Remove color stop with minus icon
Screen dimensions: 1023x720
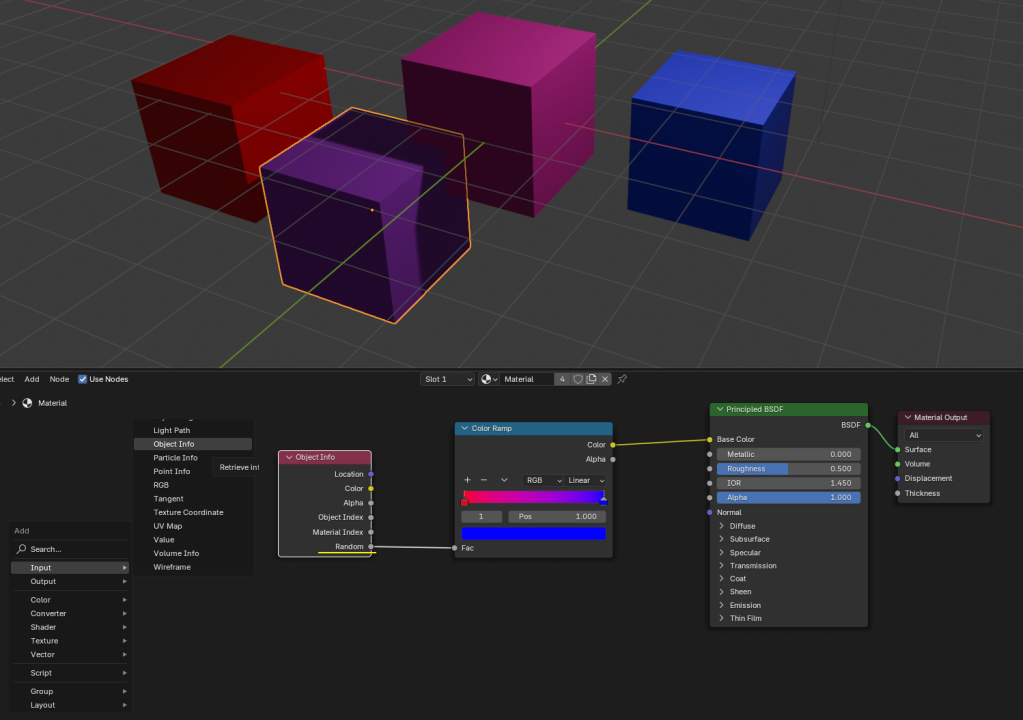484,480
